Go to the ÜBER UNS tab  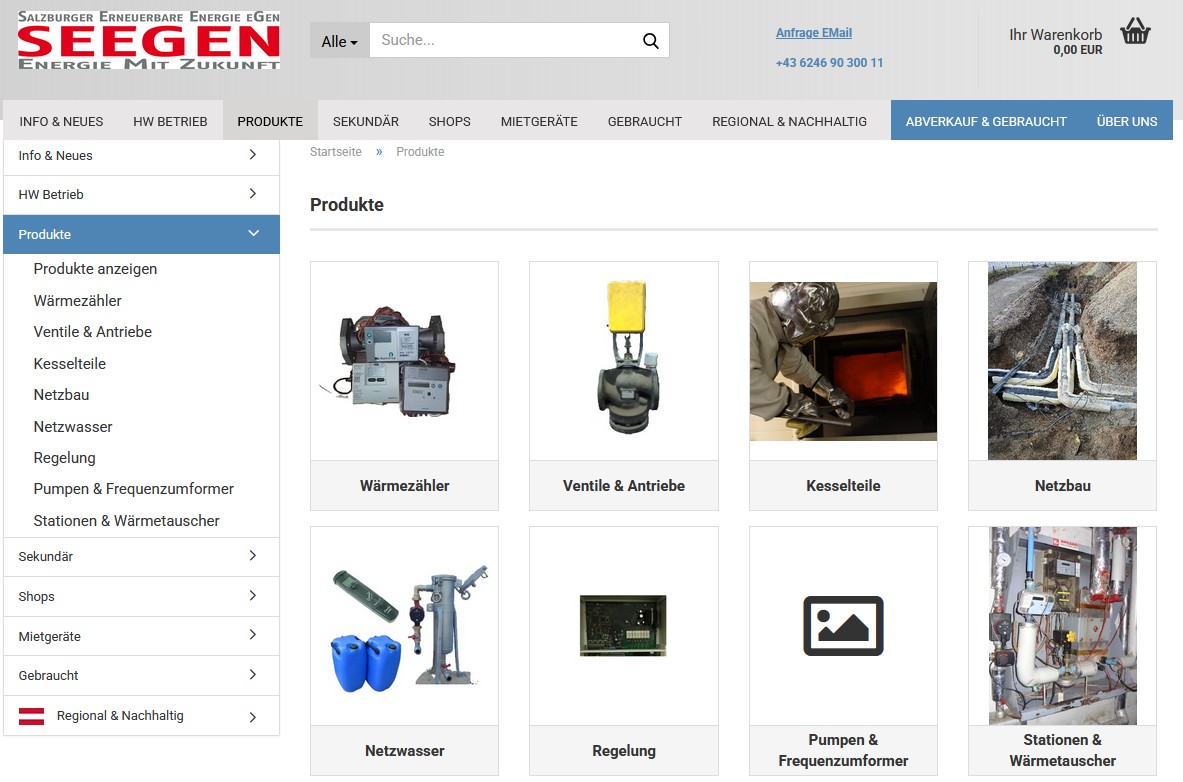tap(1126, 121)
